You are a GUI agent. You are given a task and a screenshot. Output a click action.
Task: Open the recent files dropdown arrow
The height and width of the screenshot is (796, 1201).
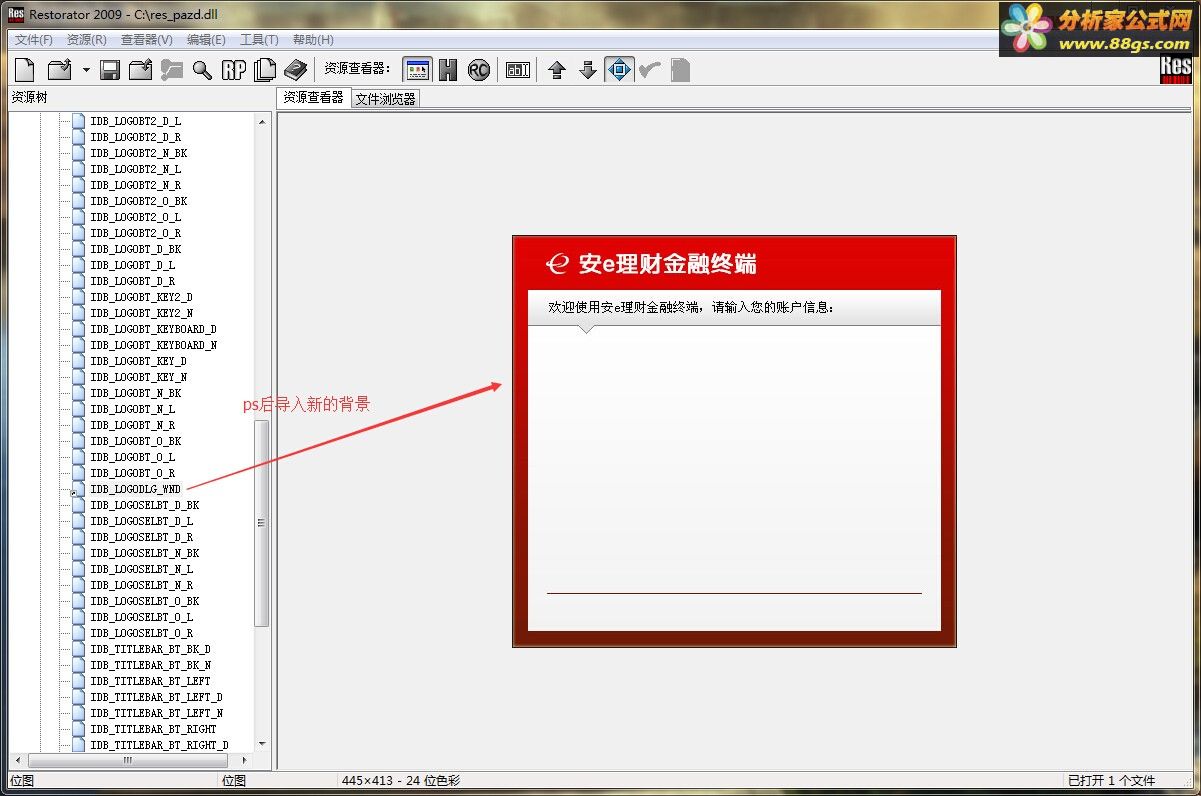click(86, 70)
